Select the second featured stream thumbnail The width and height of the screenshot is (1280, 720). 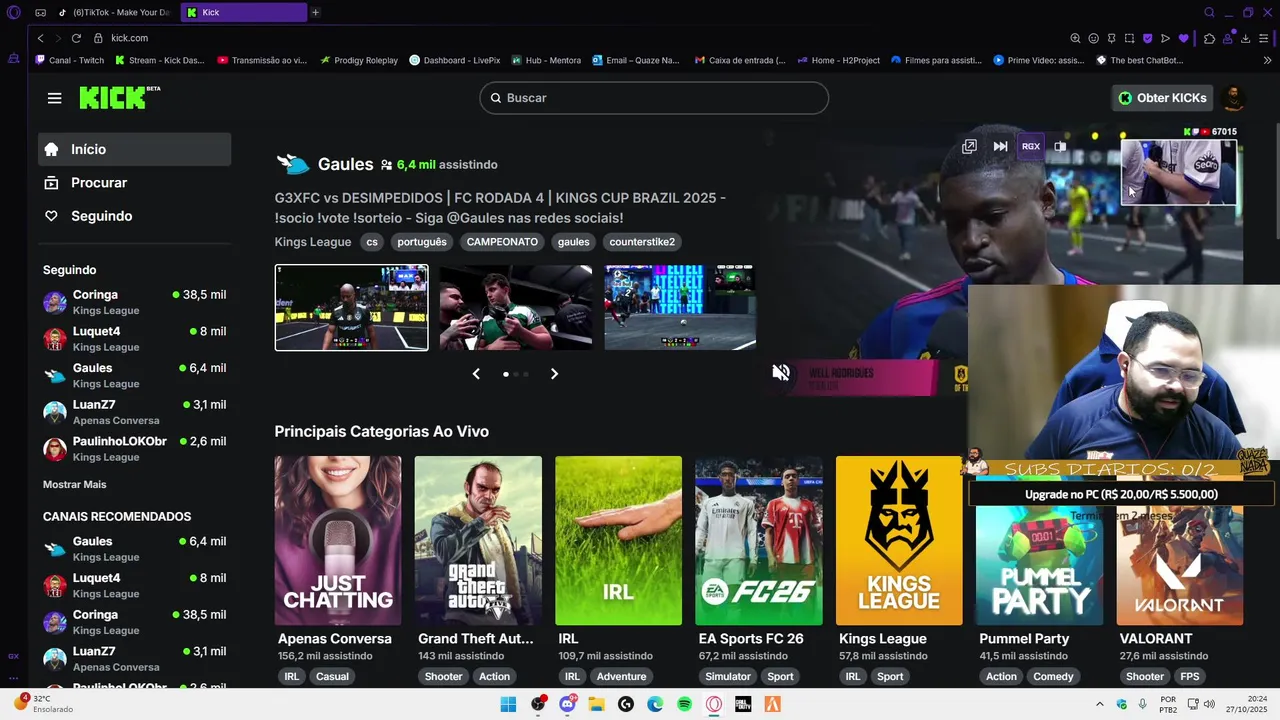click(516, 308)
